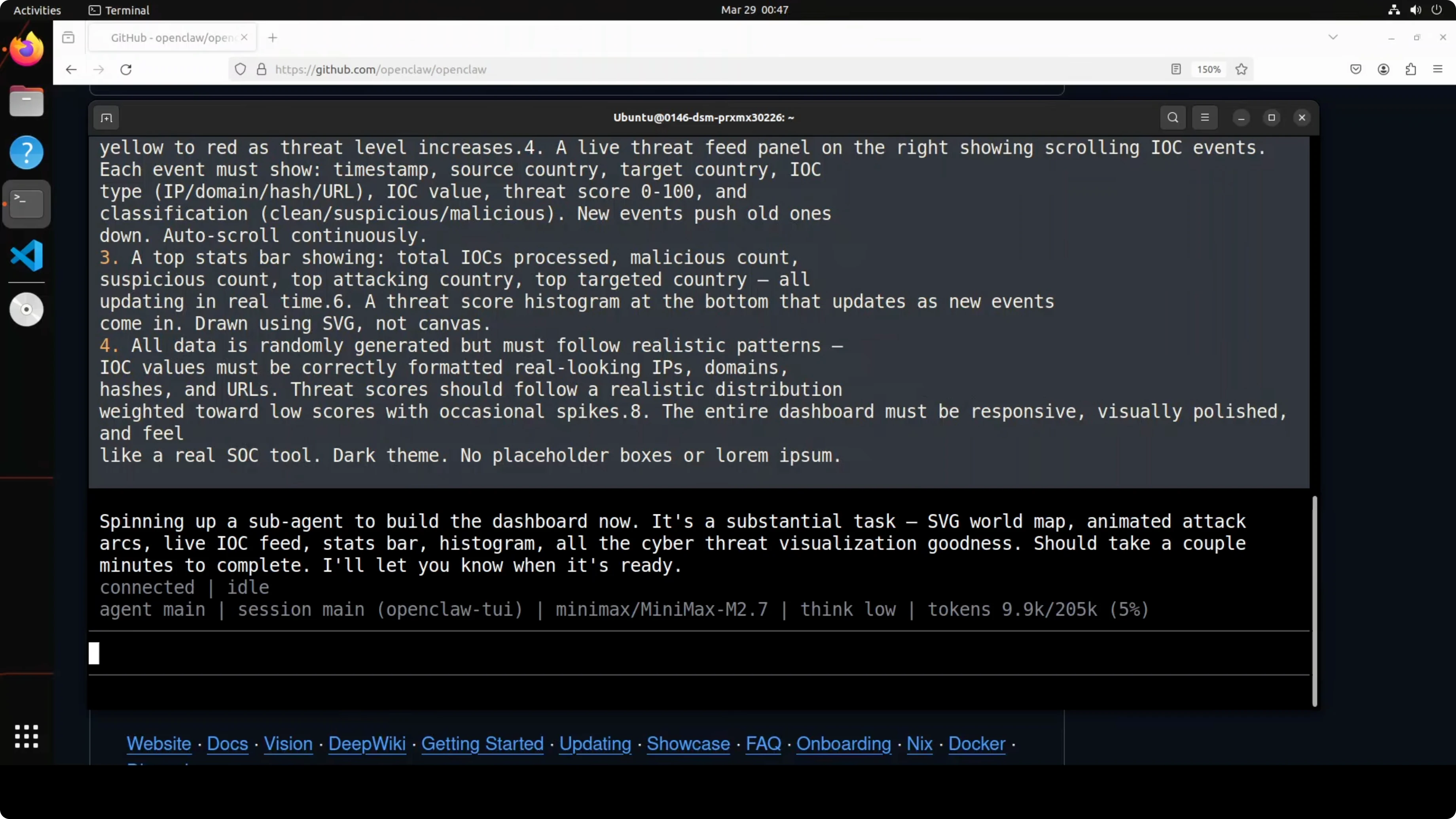
Task: Open a new browser tab
Action: 273,37
